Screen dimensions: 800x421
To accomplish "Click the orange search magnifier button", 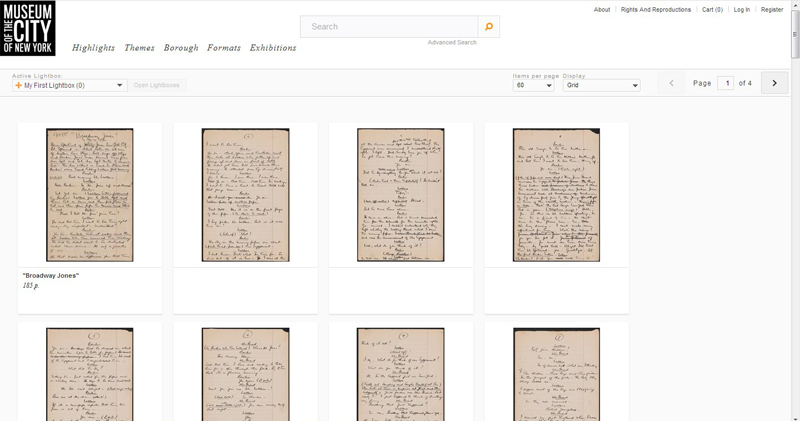I will pos(489,27).
